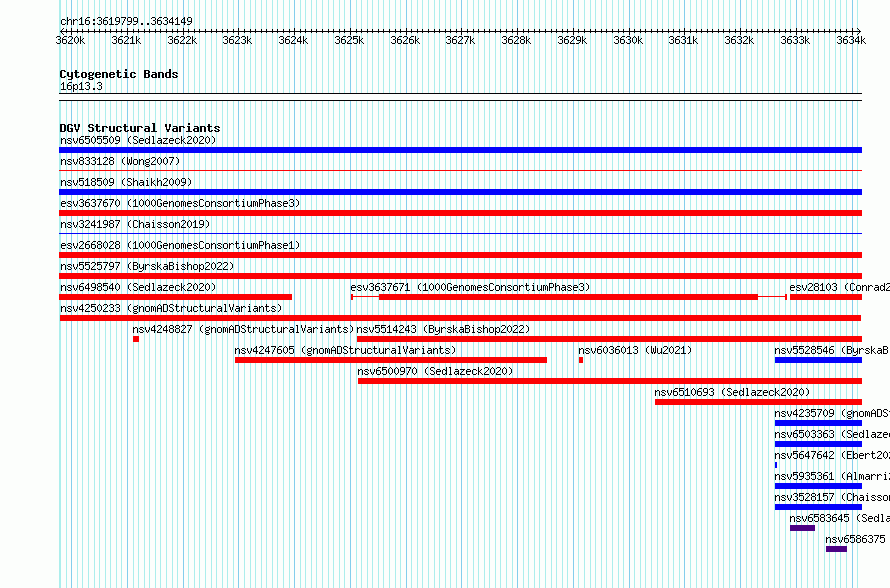Open nsv6500970 (Sedlazeck2020) label
Screen dimensions: 890x588
[435, 371]
